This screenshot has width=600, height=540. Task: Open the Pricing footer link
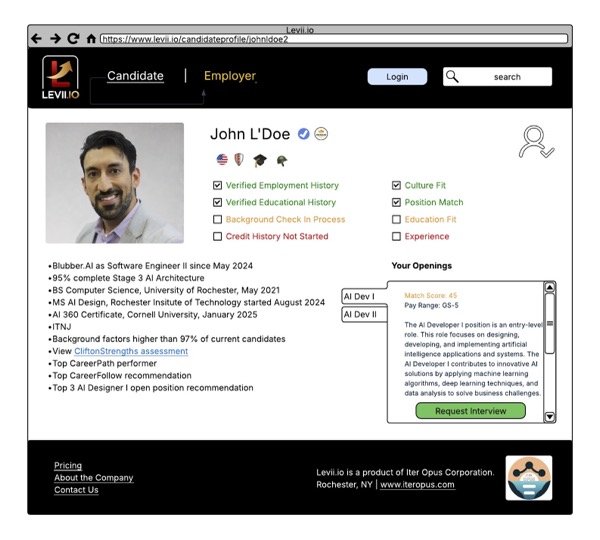tap(68, 465)
